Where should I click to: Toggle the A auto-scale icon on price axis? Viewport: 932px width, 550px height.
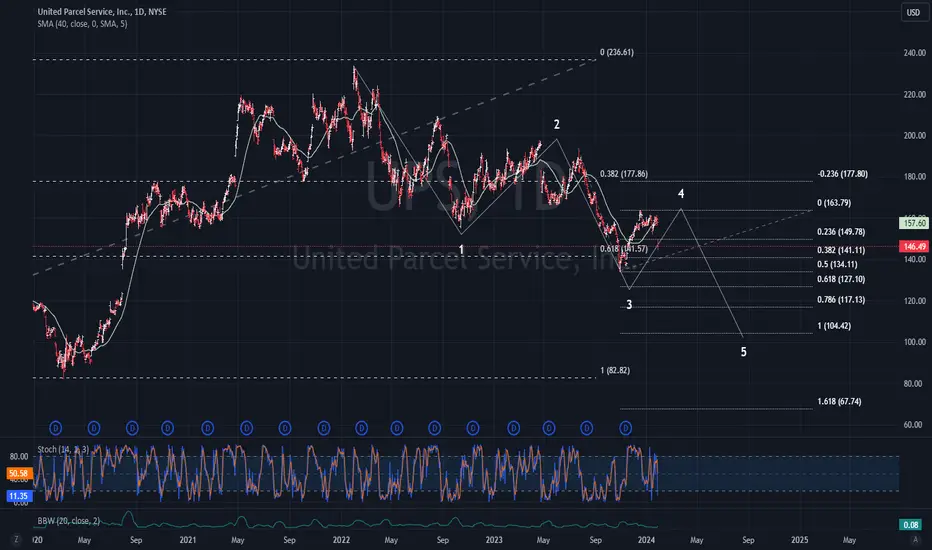(x=915, y=539)
